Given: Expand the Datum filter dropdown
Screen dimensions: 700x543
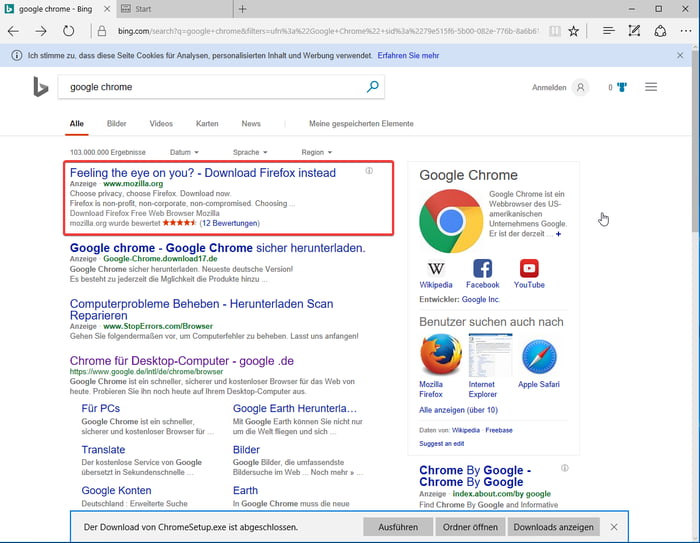Looking at the screenshot, I should coord(184,152).
